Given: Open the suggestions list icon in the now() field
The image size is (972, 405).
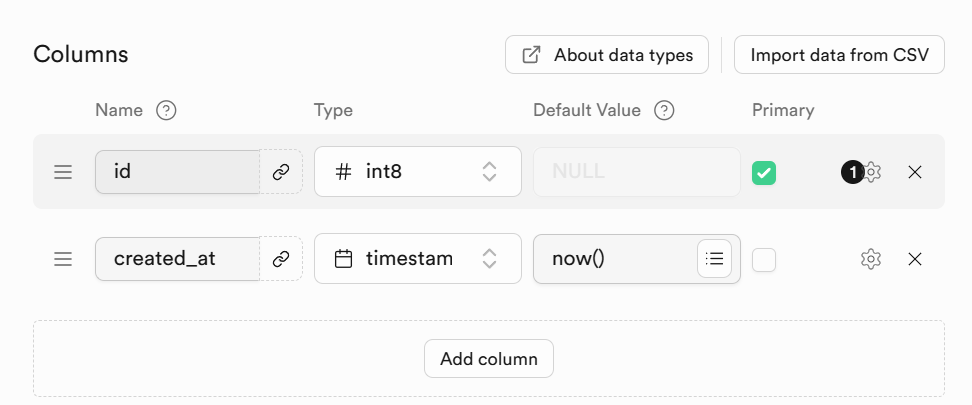Looking at the screenshot, I should pos(714,259).
